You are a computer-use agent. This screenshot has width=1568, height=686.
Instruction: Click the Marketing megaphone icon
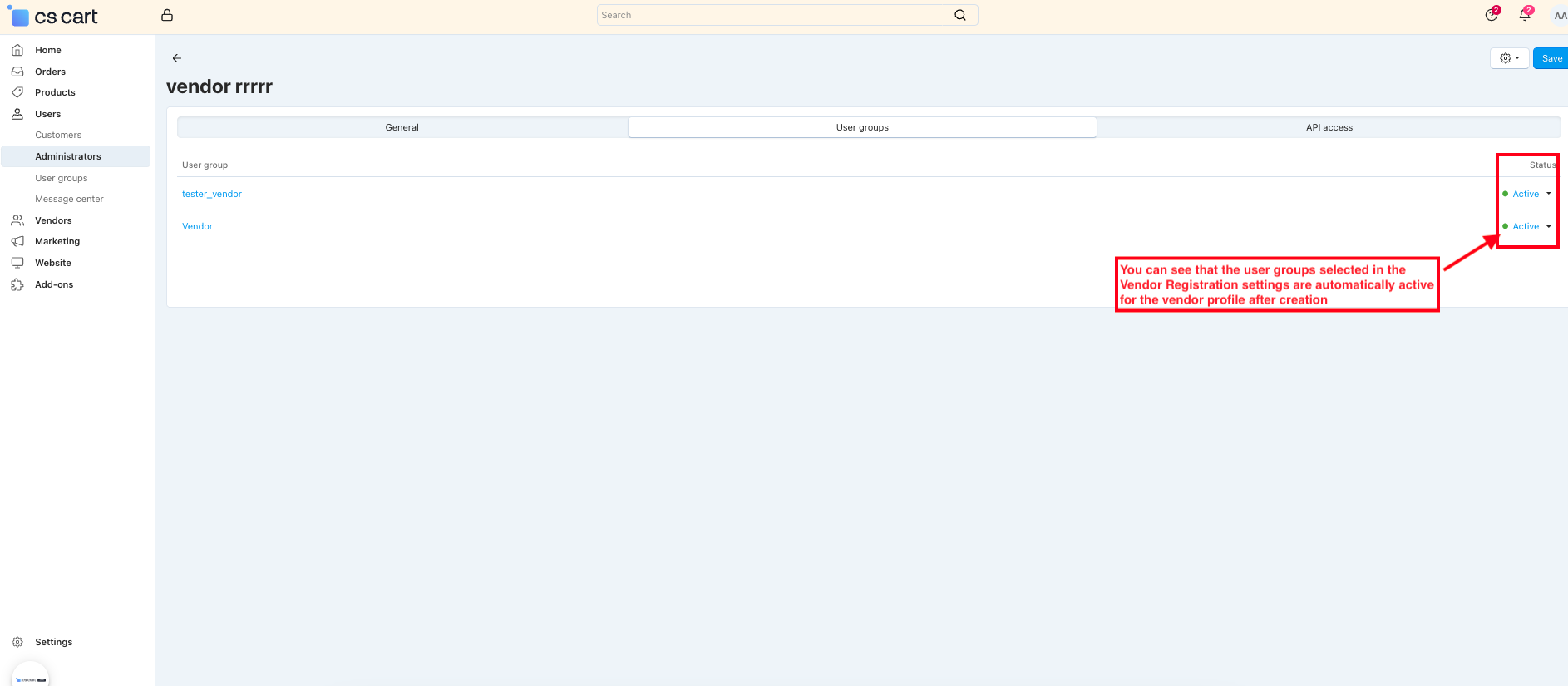coord(17,241)
